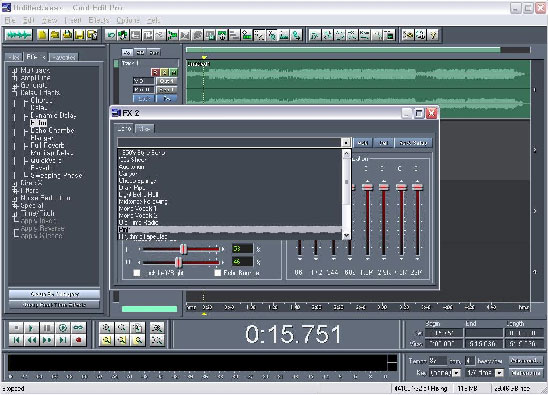
Task: Toggle the Track 1 Lock button
Action: click(144, 99)
